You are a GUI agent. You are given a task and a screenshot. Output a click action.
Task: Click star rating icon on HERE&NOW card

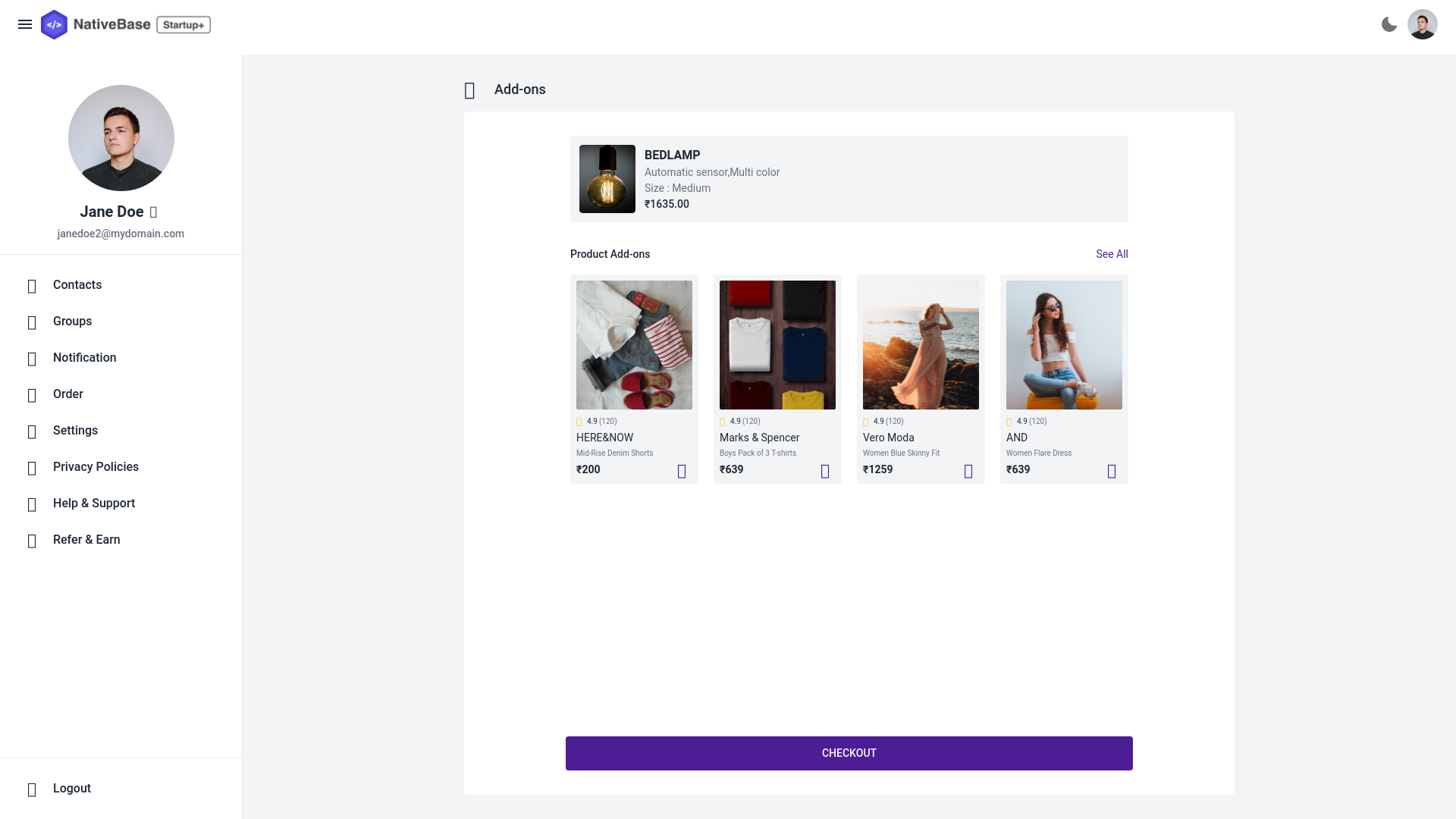pyautogui.click(x=579, y=422)
